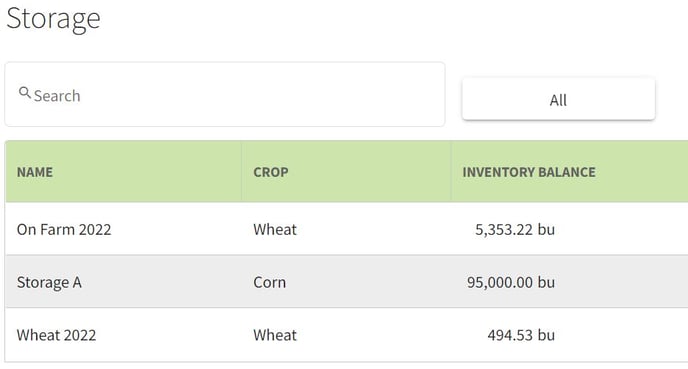Screen dimensions: 688x369
Task: Click blank space after the Search placeholder
Action: 263,96
